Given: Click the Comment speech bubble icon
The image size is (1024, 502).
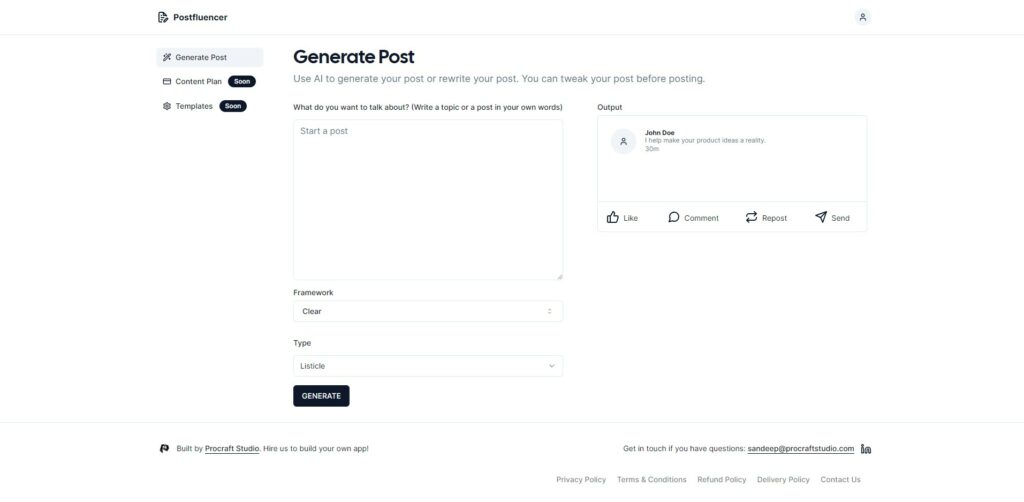Looking at the screenshot, I should (x=673, y=217).
